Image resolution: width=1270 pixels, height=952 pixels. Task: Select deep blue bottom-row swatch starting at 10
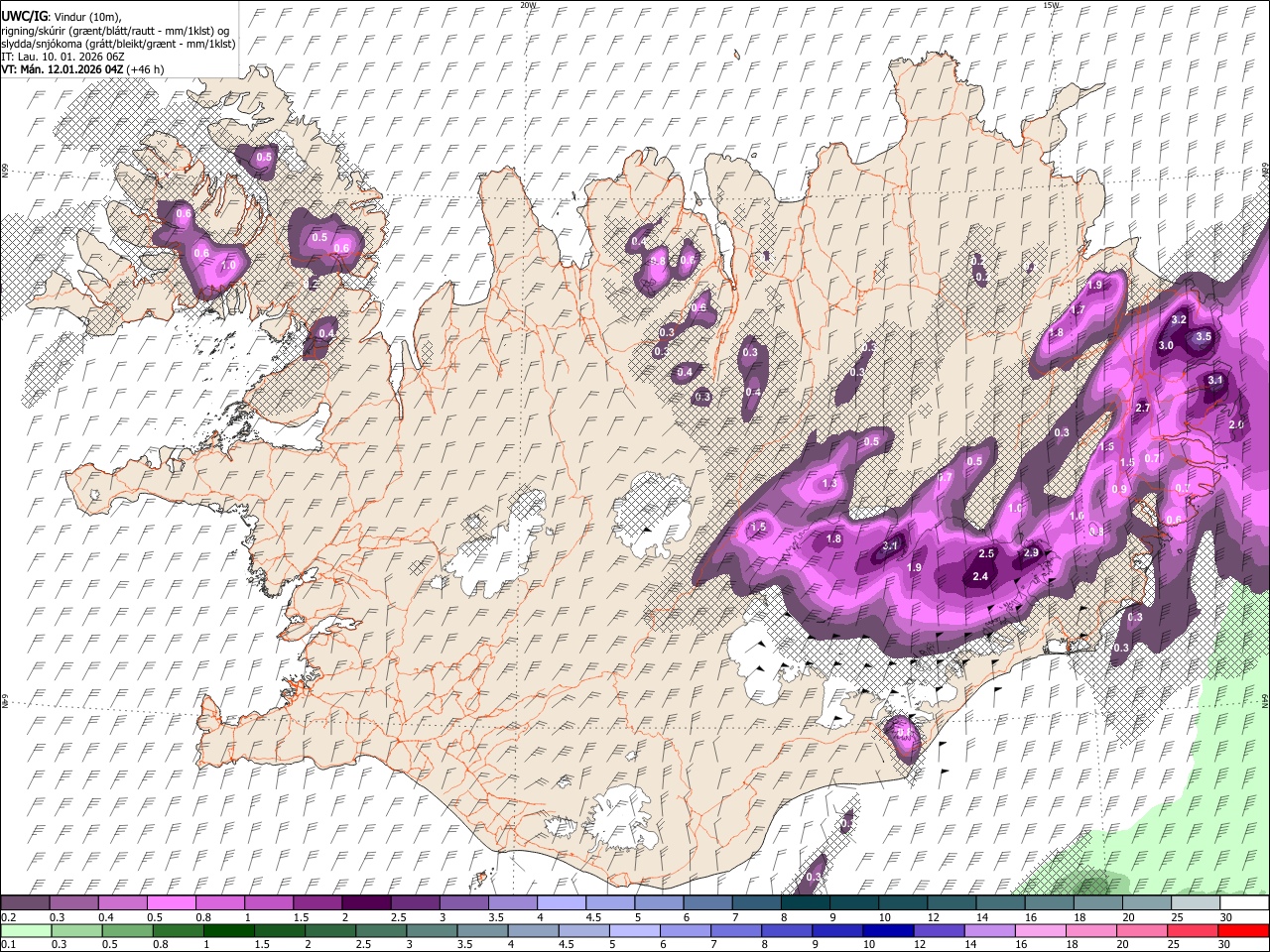pos(889,930)
